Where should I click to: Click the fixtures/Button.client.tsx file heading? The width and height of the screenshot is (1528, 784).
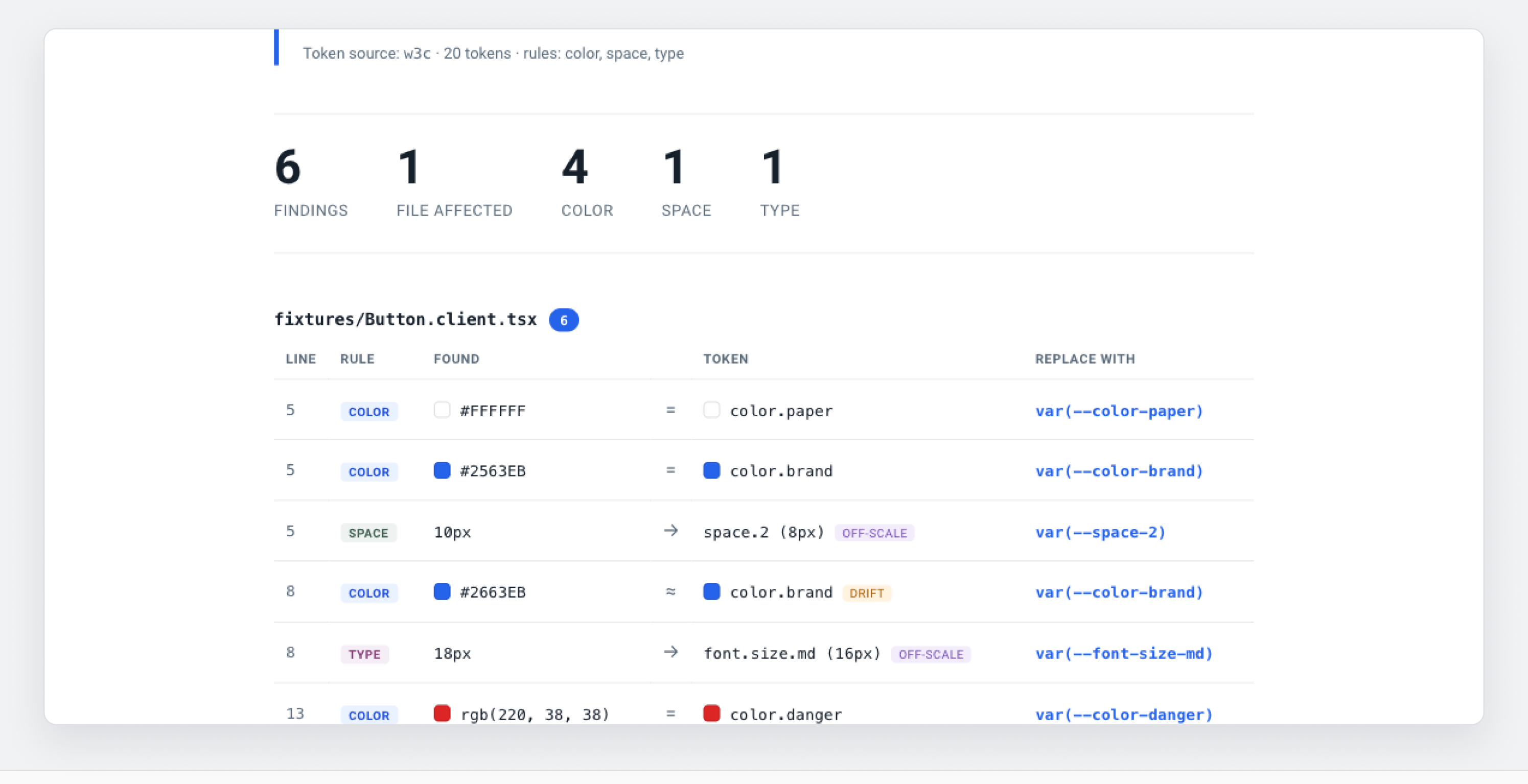pyautogui.click(x=405, y=319)
